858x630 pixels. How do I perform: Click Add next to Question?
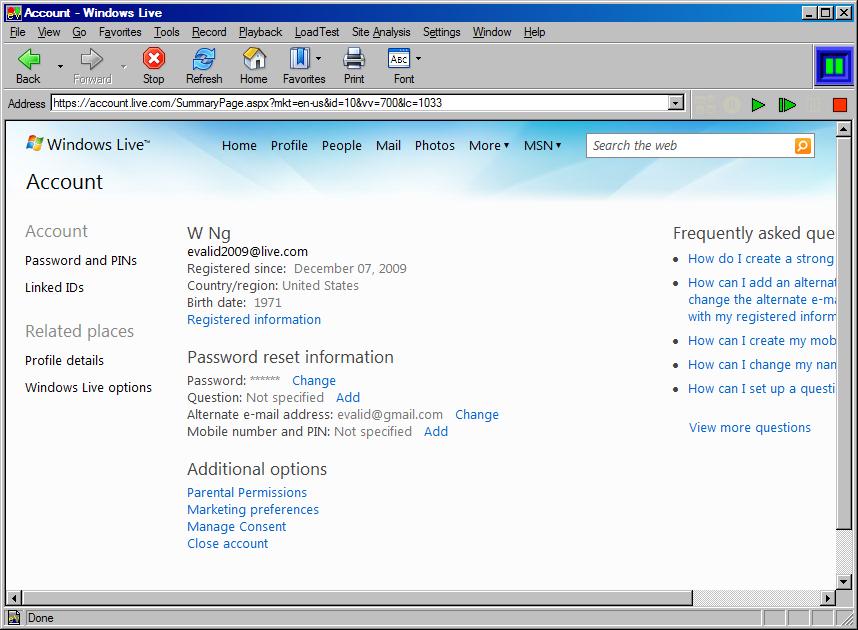(347, 397)
